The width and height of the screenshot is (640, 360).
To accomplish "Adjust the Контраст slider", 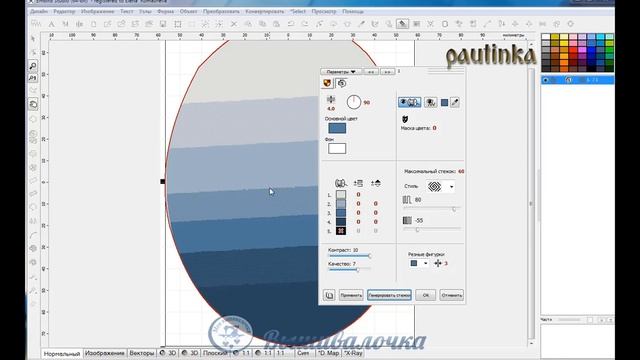I will [349, 256].
